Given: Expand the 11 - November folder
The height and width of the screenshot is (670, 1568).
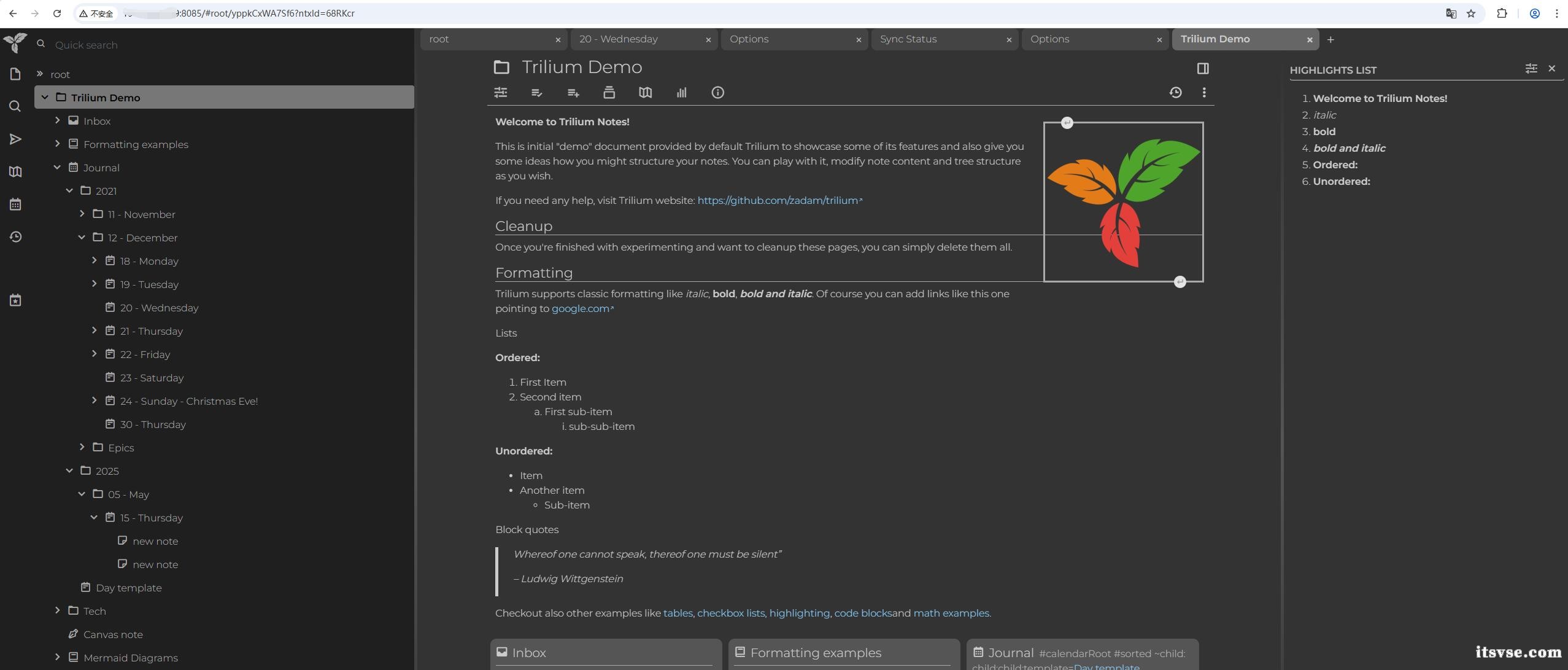Looking at the screenshot, I should [x=82, y=214].
